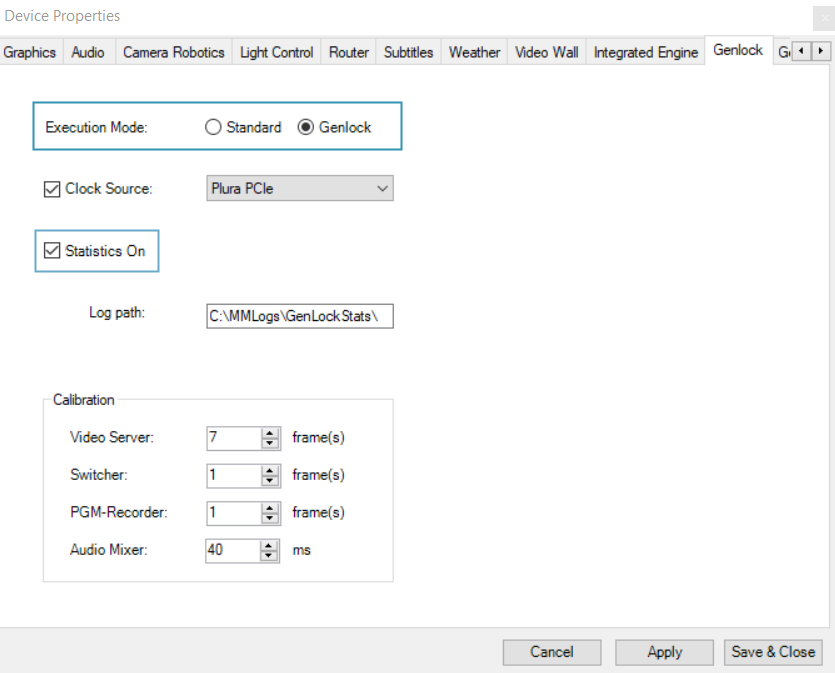The image size is (835, 673).
Task: Select Genlock execution mode
Action: (x=306, y=127)
